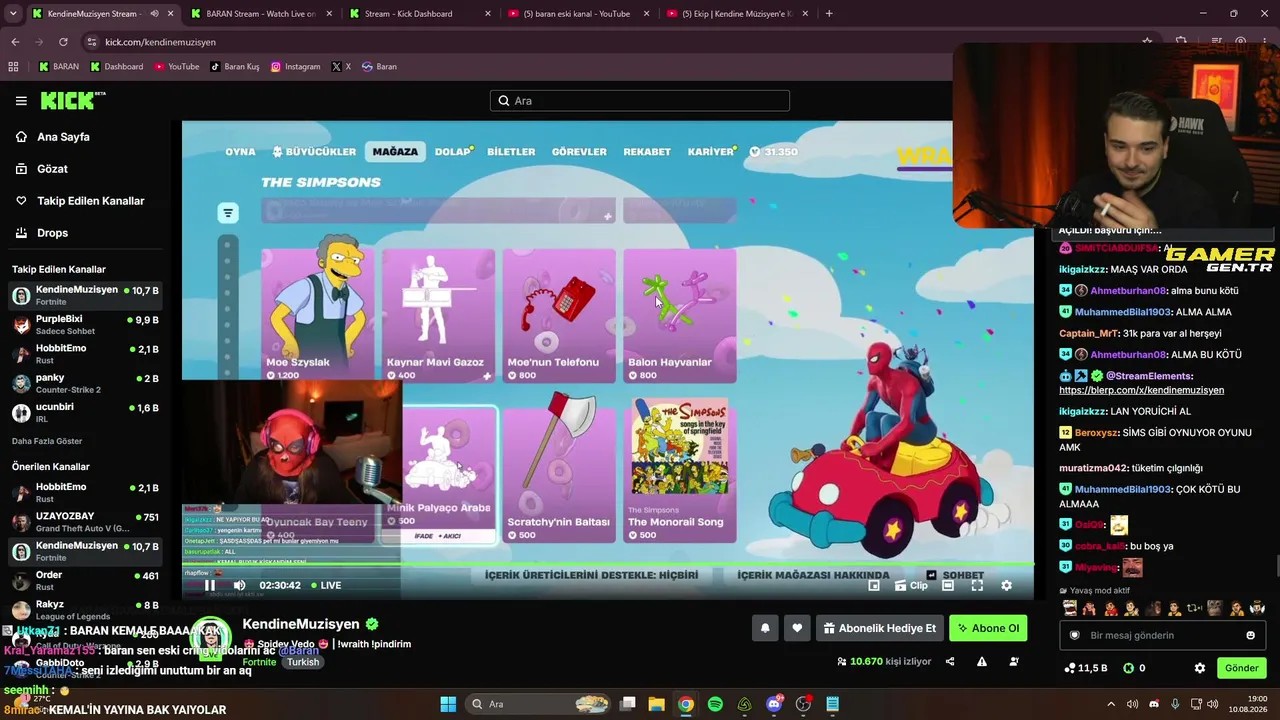Follow channel with the heart button

tap(797, 628)
